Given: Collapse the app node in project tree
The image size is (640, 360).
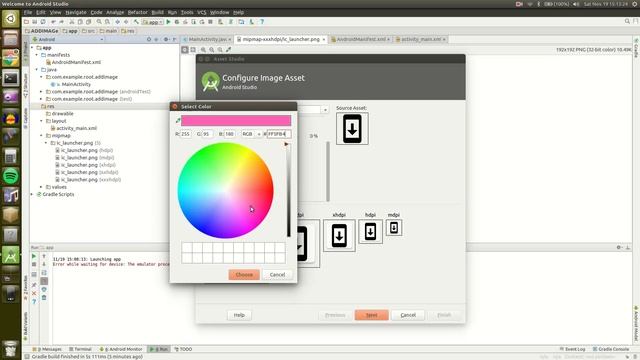Looking at the screenshot, I should coord(32,47).
